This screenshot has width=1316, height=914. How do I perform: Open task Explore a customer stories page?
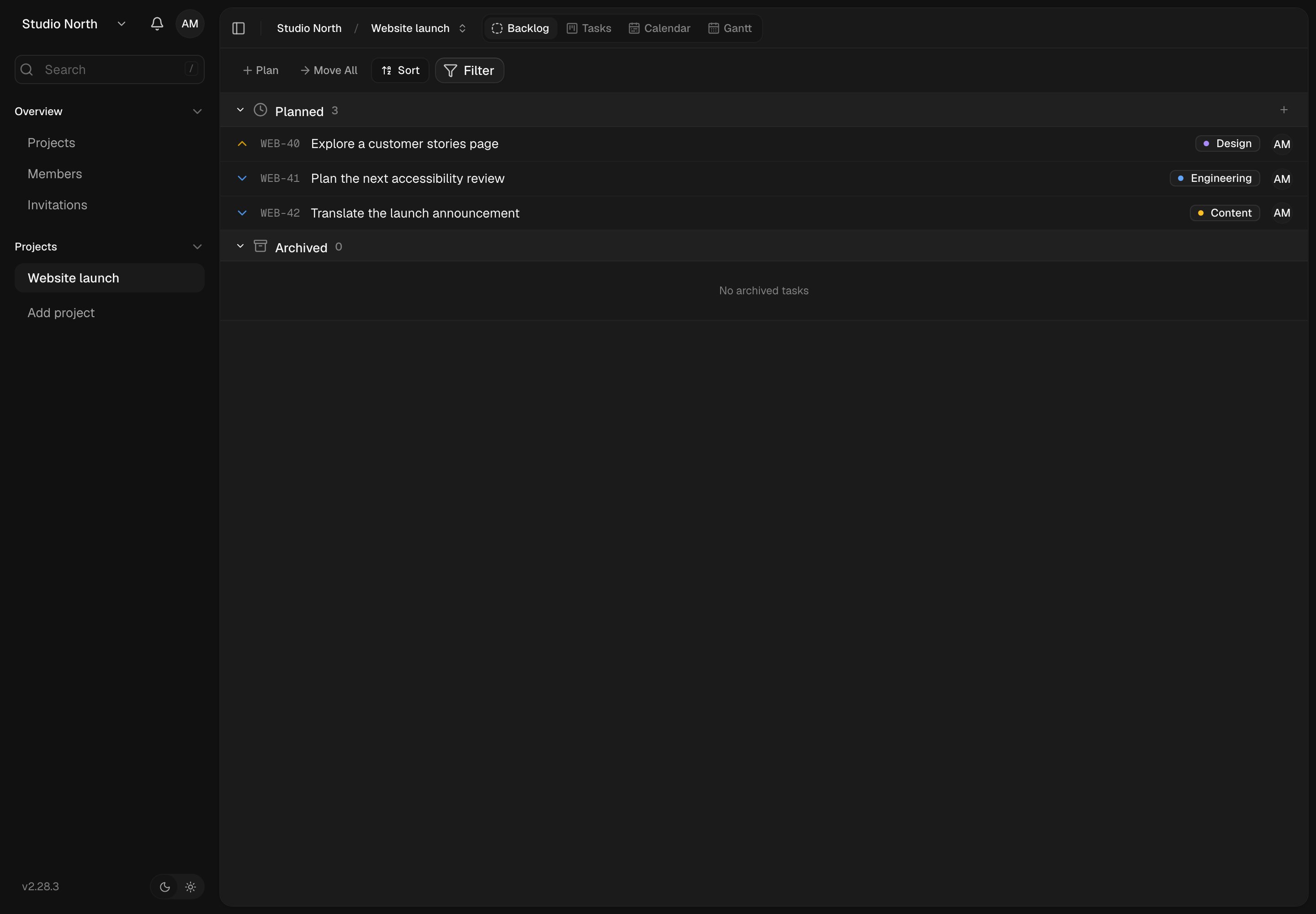[x=404, y=144]
